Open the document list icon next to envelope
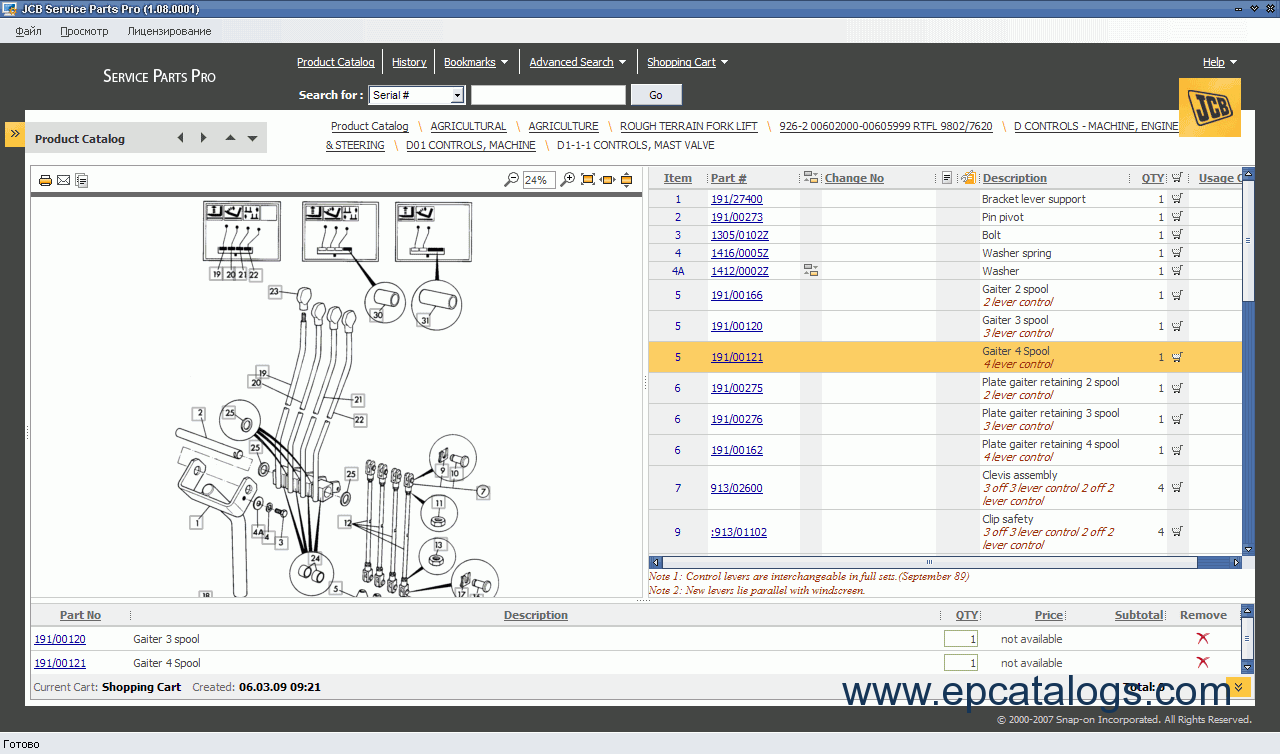Image resolution: width=1280 pixels, height=754 pixels. click(x=82, y=180)
